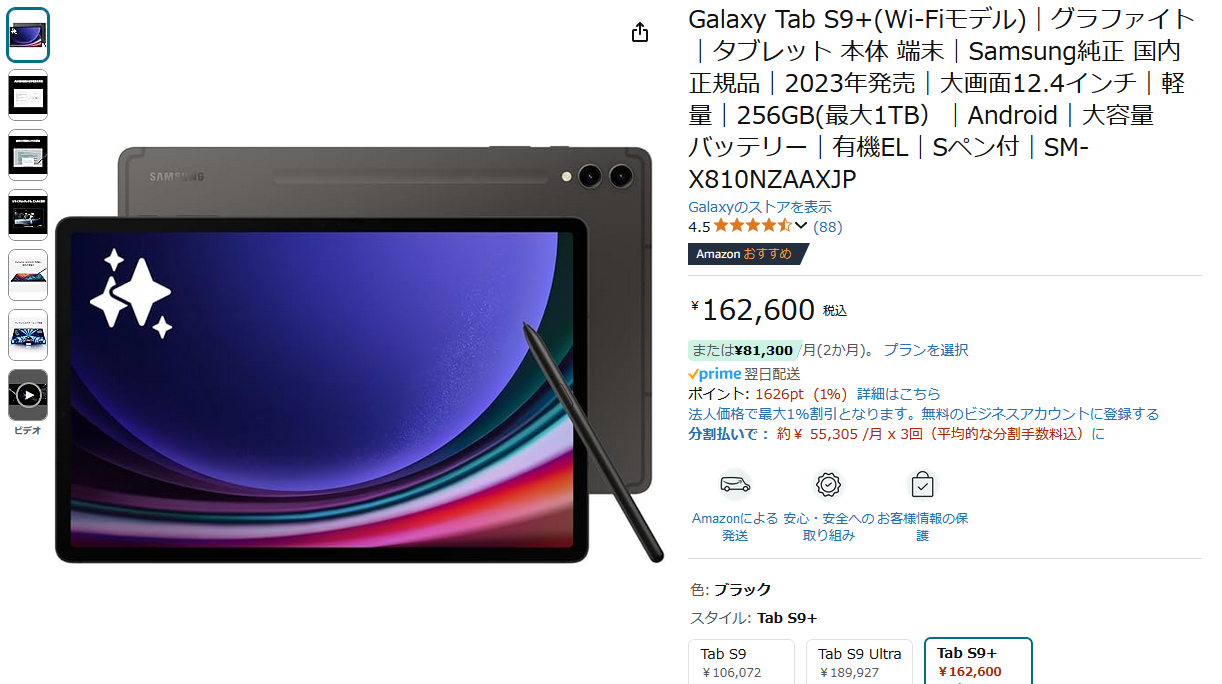Click the prime logo badge
The height and width of the screenshot is (684, 1222).
tap(715, 374)
